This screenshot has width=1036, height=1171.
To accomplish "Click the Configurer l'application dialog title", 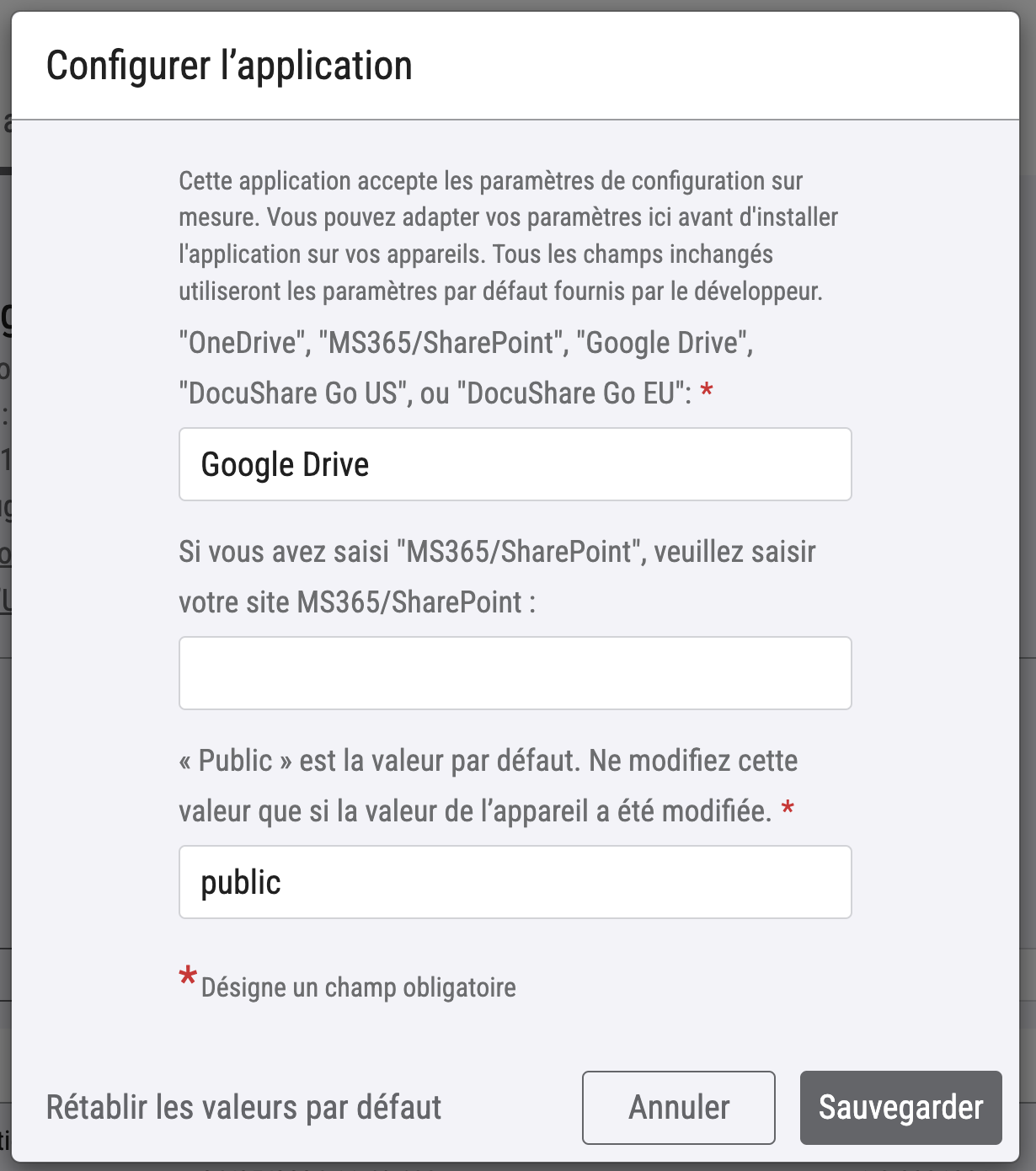I will (229, 66).
